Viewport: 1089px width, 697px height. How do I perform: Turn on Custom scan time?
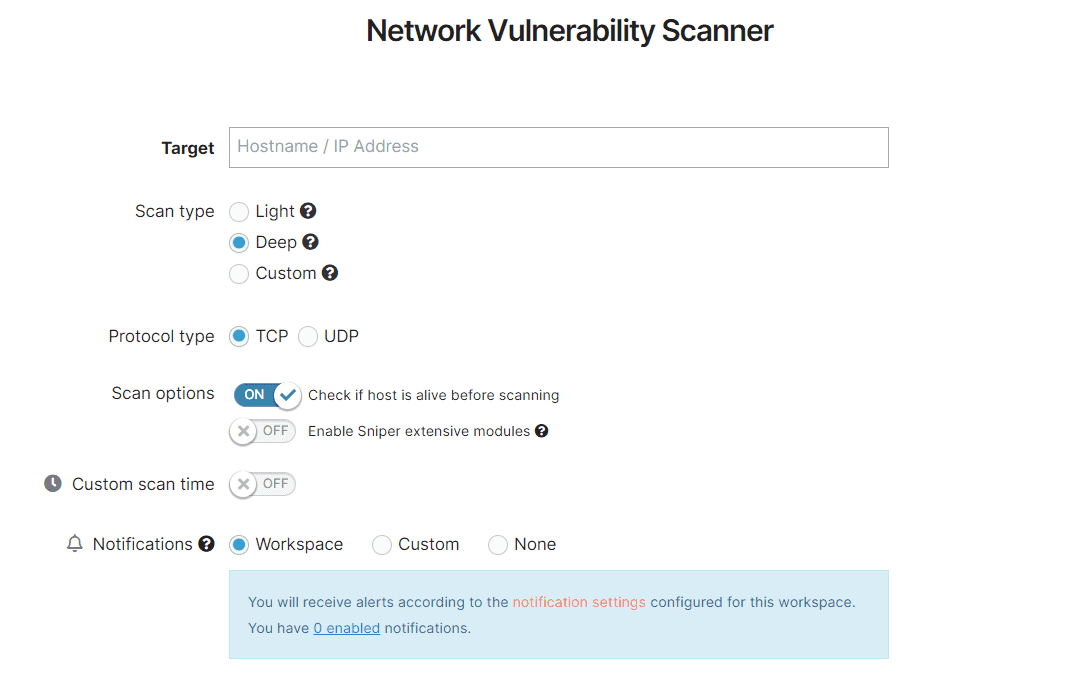click(x=262, y=483)
